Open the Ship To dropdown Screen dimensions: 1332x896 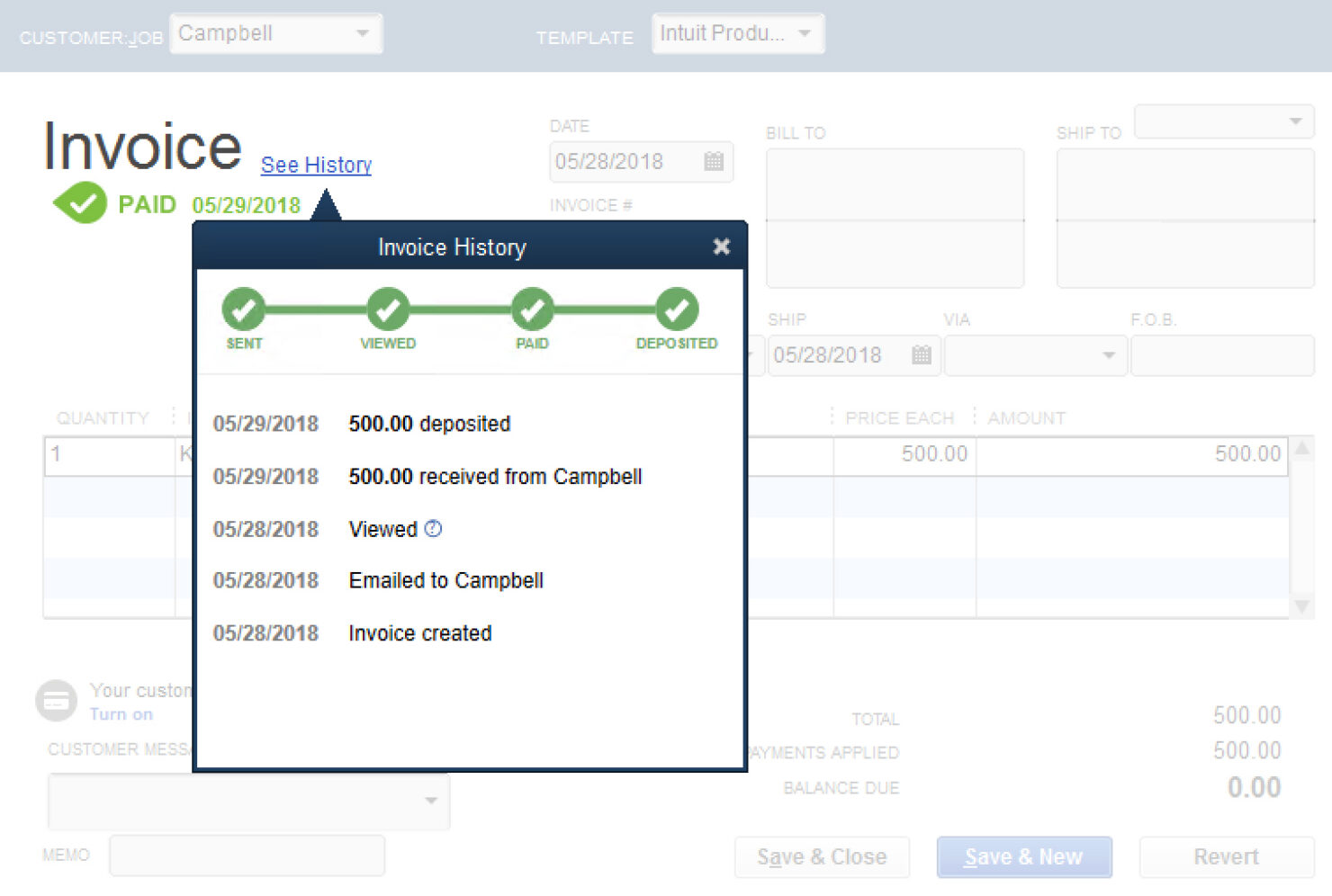pos(1295,121)
